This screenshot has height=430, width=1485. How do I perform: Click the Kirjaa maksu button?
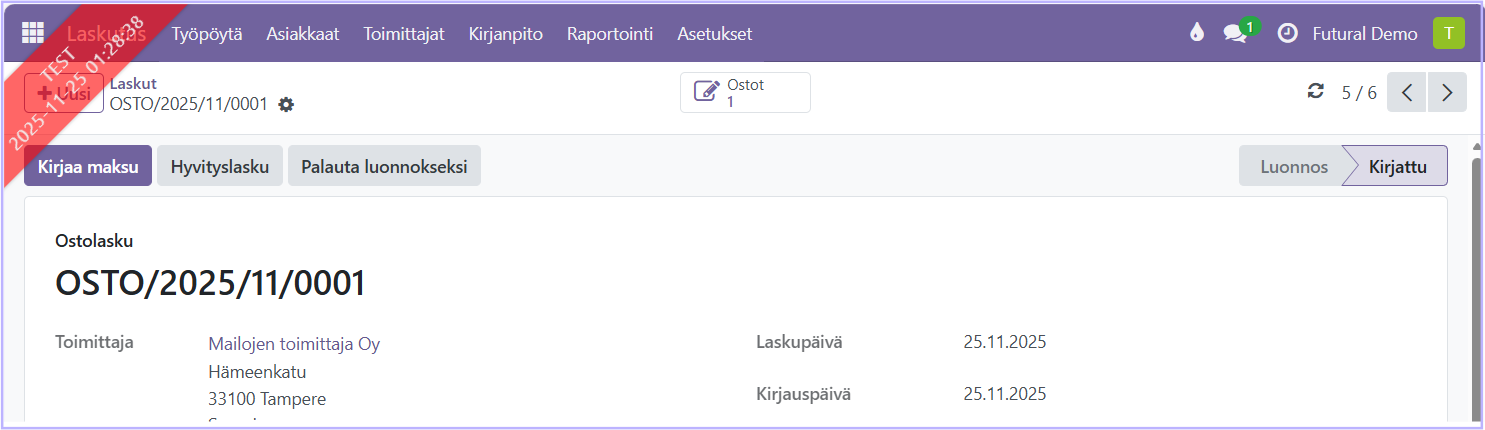tap(88, 166)
